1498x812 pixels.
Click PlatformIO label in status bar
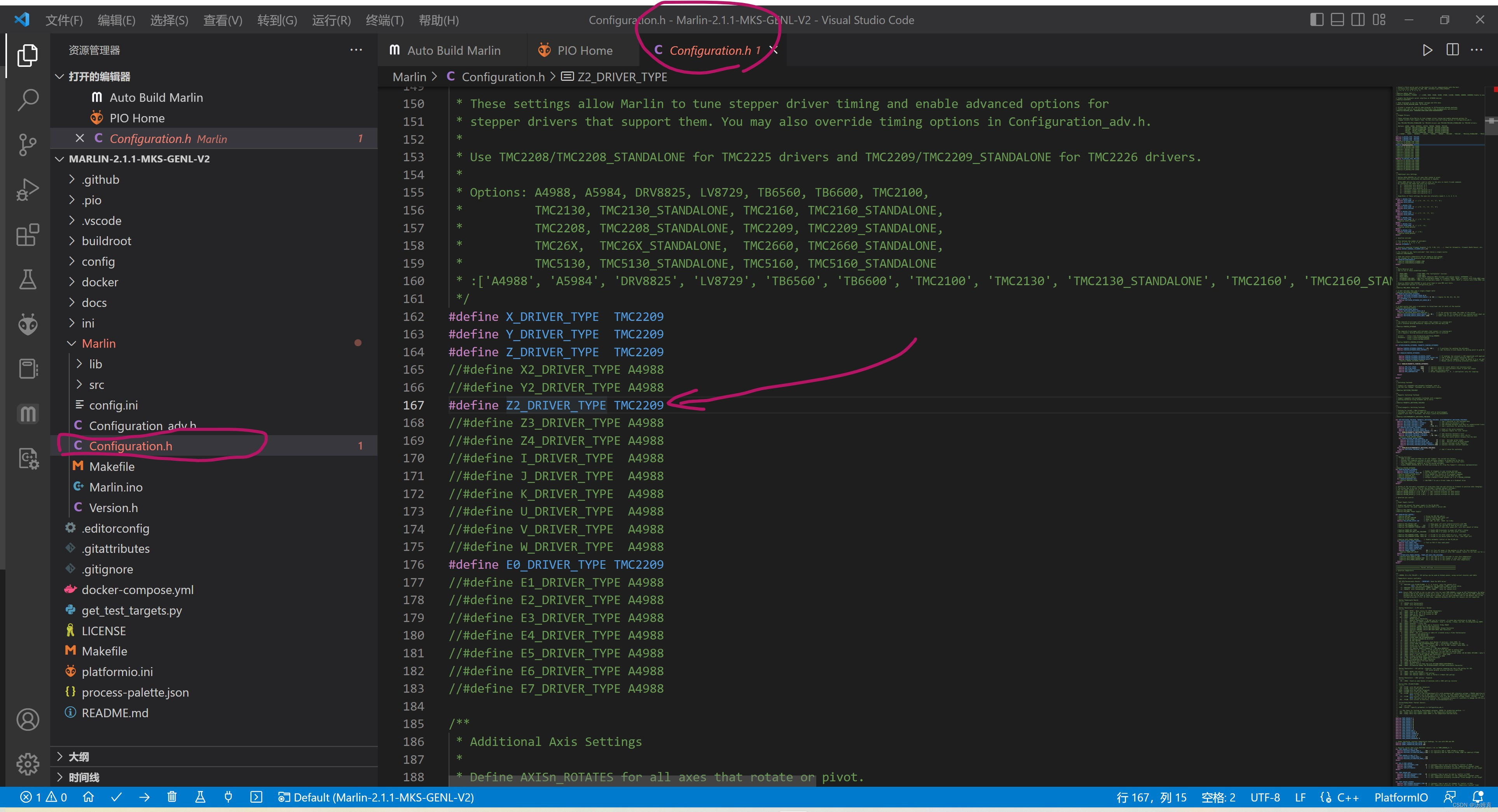tap(1400, 797)
